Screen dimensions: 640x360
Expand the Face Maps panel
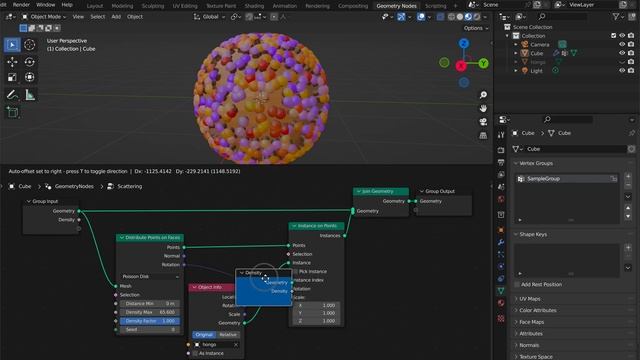(516, 322)
